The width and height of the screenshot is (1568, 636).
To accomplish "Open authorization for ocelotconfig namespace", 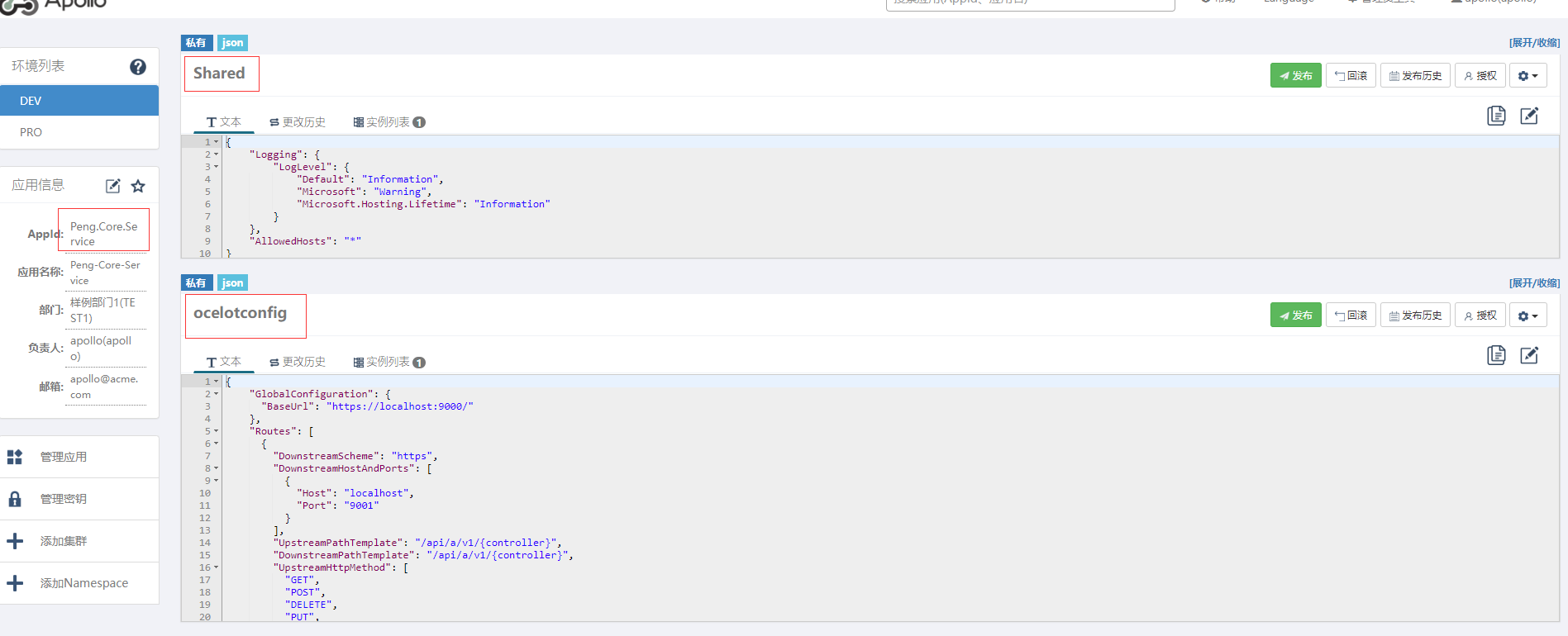I will (1480, 315).
